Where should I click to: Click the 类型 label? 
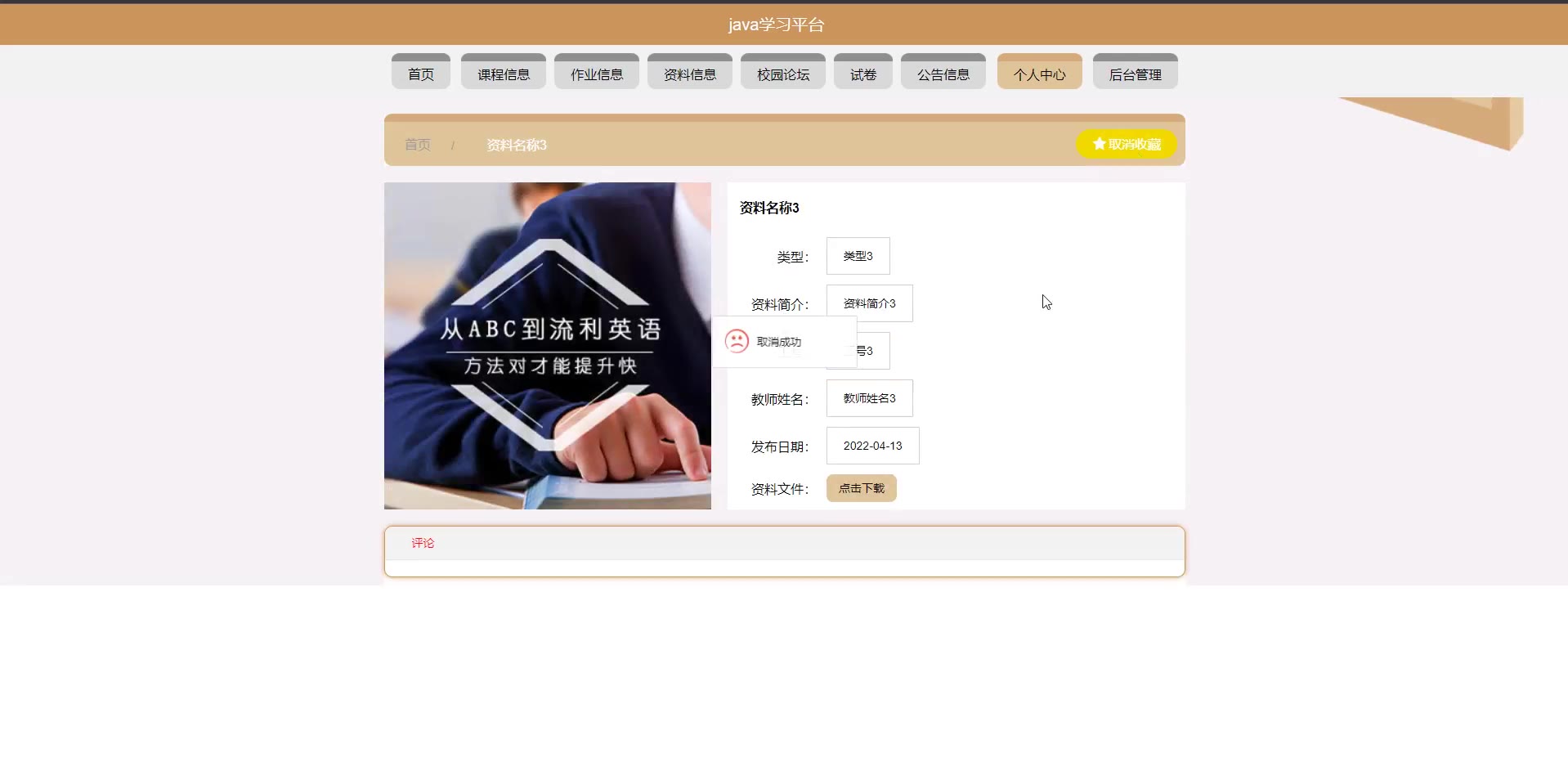tap(793, 257)
